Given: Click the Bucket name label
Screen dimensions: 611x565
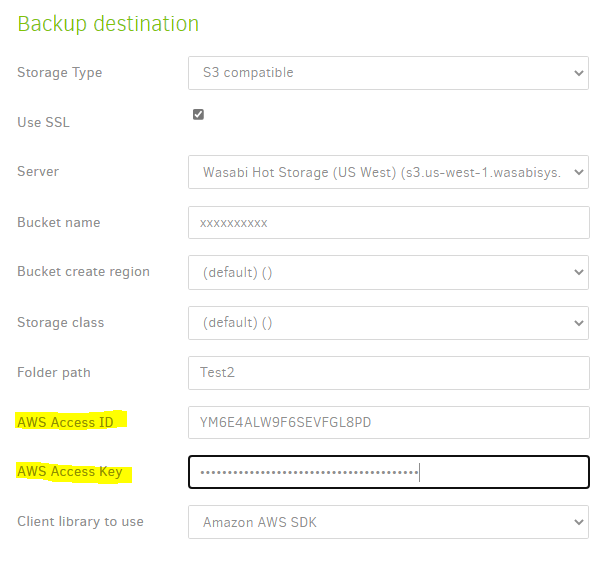Looking at the screenshot, I should [58, 222].
